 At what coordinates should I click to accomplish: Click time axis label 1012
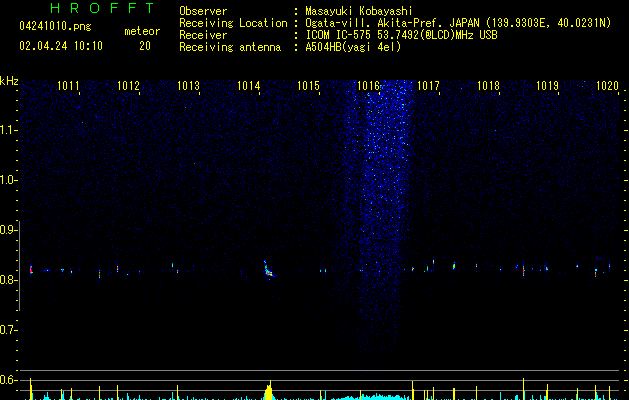[x=128, y=86]
